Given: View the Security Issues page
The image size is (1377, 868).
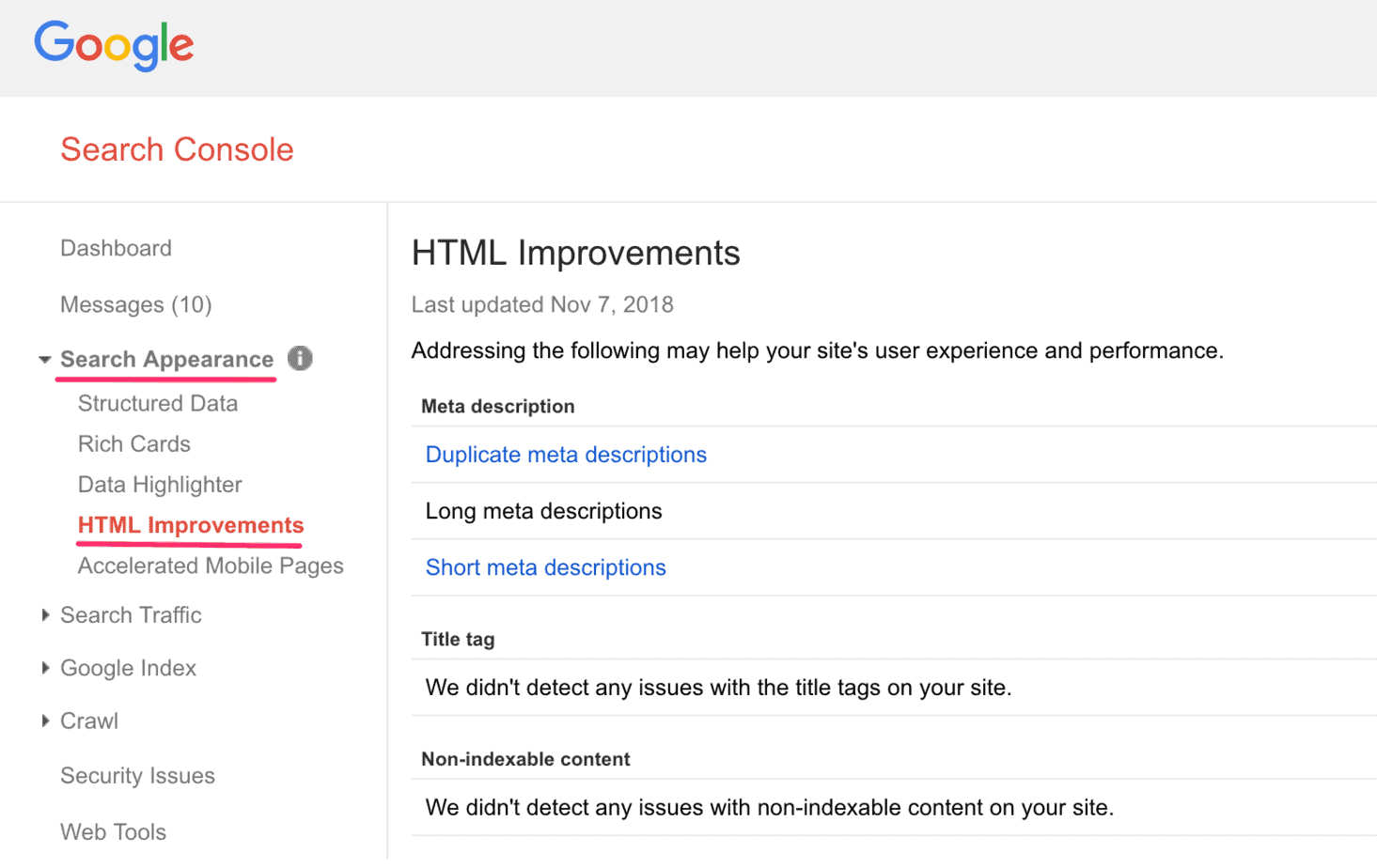Looking at the screenshot, I should 137,776.
